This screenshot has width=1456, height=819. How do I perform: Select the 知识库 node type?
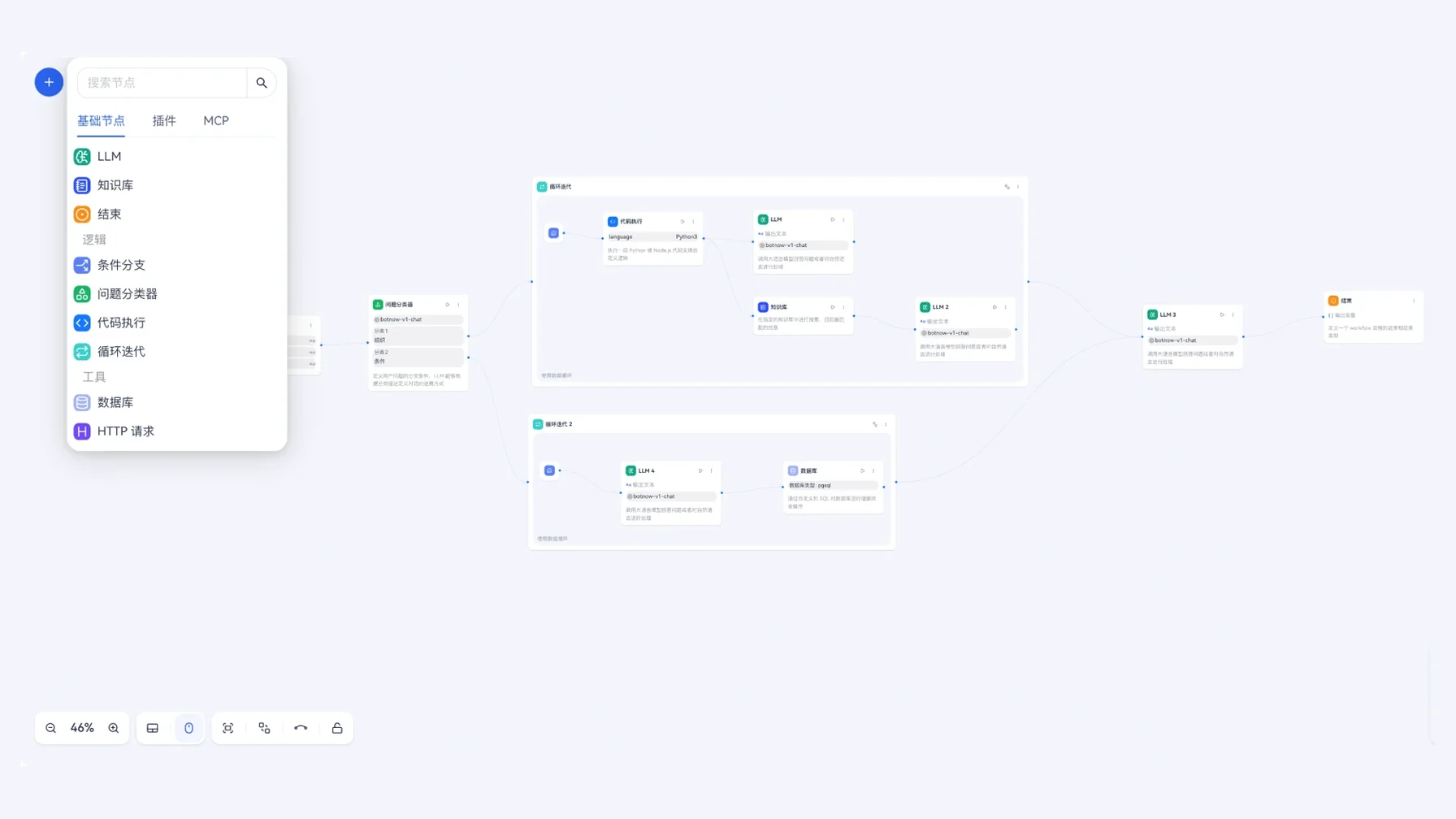point(176,185)
